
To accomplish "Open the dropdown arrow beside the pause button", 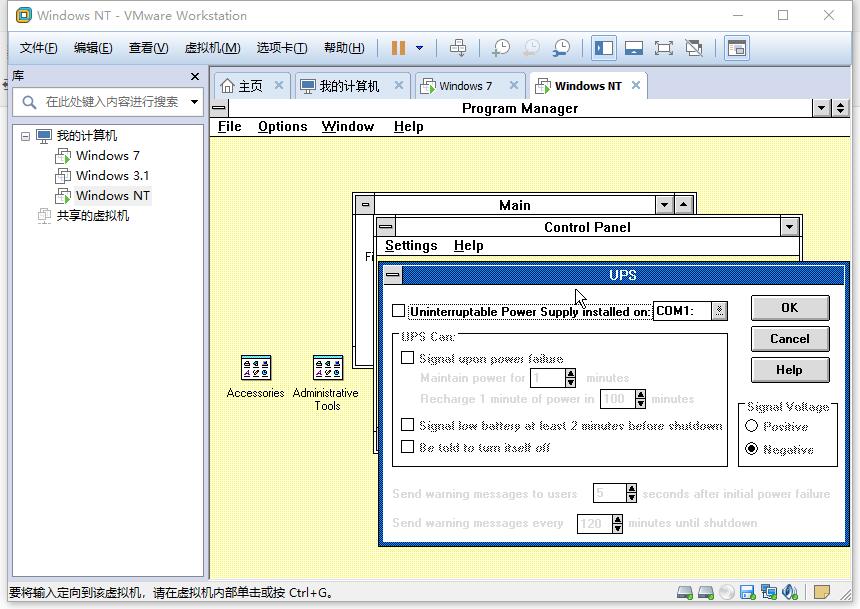I will [420, 48].
